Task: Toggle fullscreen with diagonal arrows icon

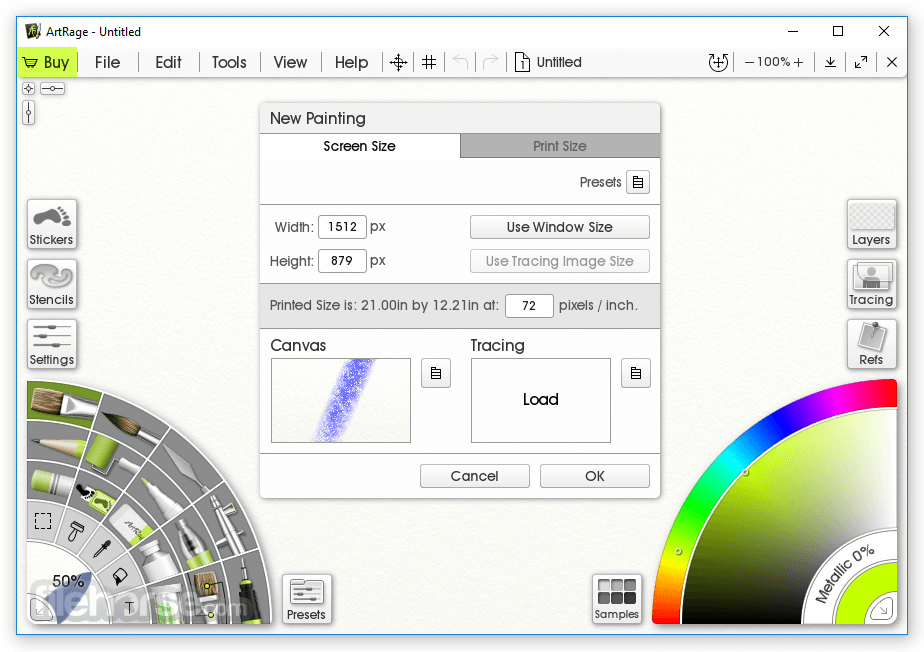Action: [x=861, y=62]
